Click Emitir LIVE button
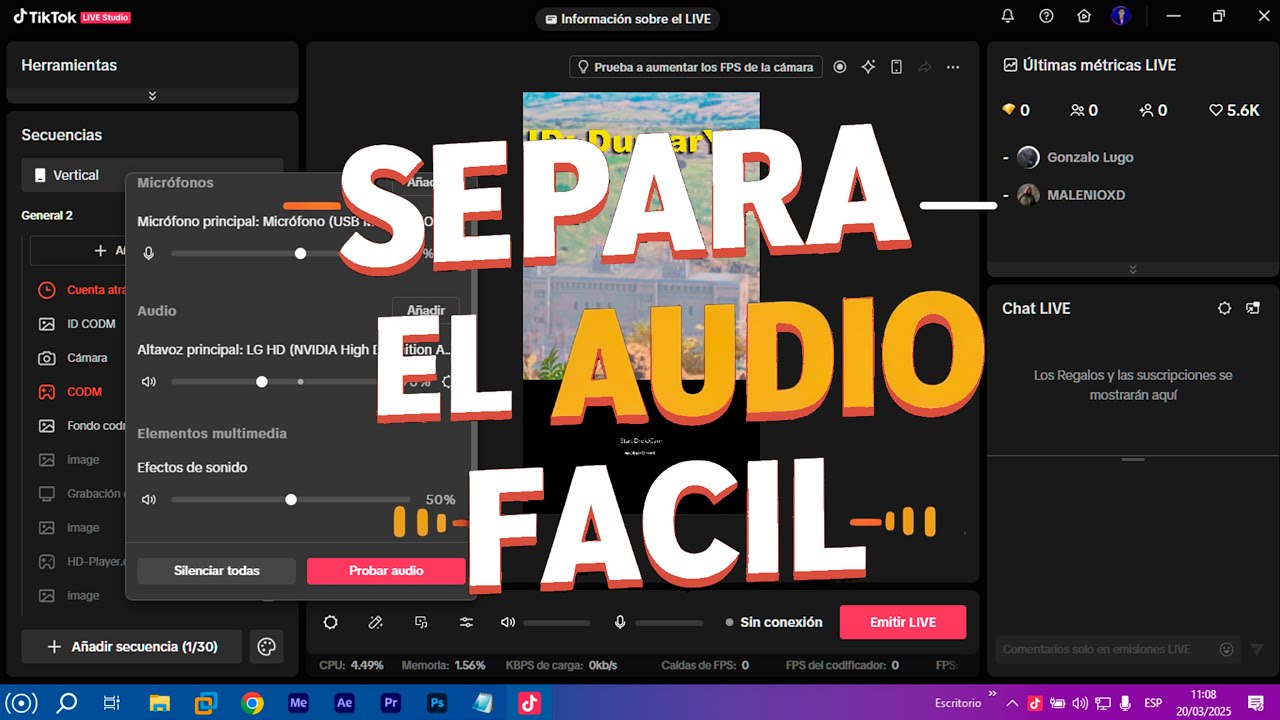Image resolution: width=1280 pixels, height=720 pixels. pyautogui.click(x=903, y=622)
